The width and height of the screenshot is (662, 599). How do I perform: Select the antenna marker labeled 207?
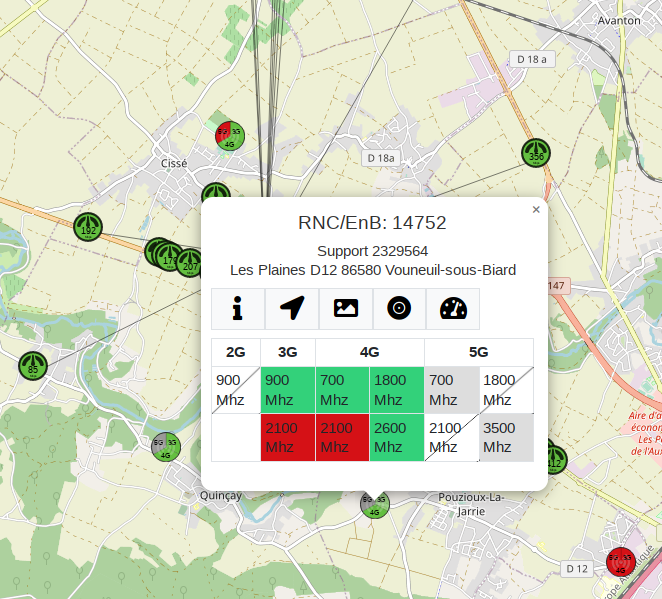pyautogui.click(x=190, y=263)
